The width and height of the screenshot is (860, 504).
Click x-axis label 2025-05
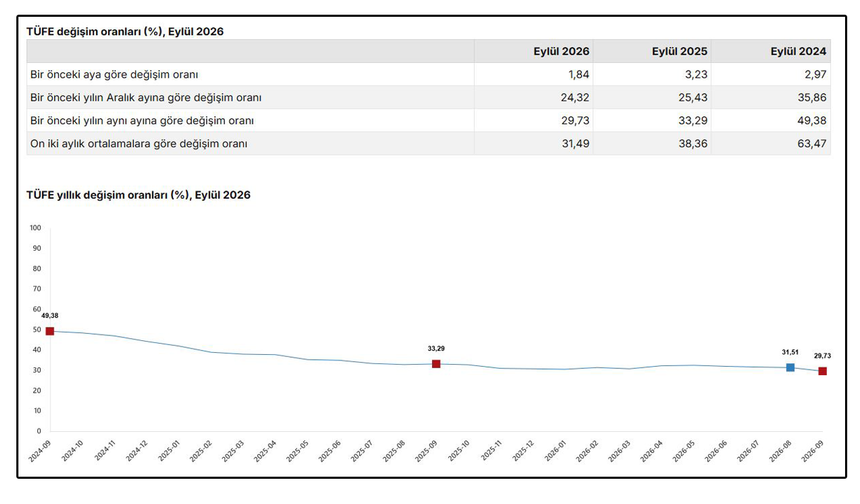click(x=297, y=451)
